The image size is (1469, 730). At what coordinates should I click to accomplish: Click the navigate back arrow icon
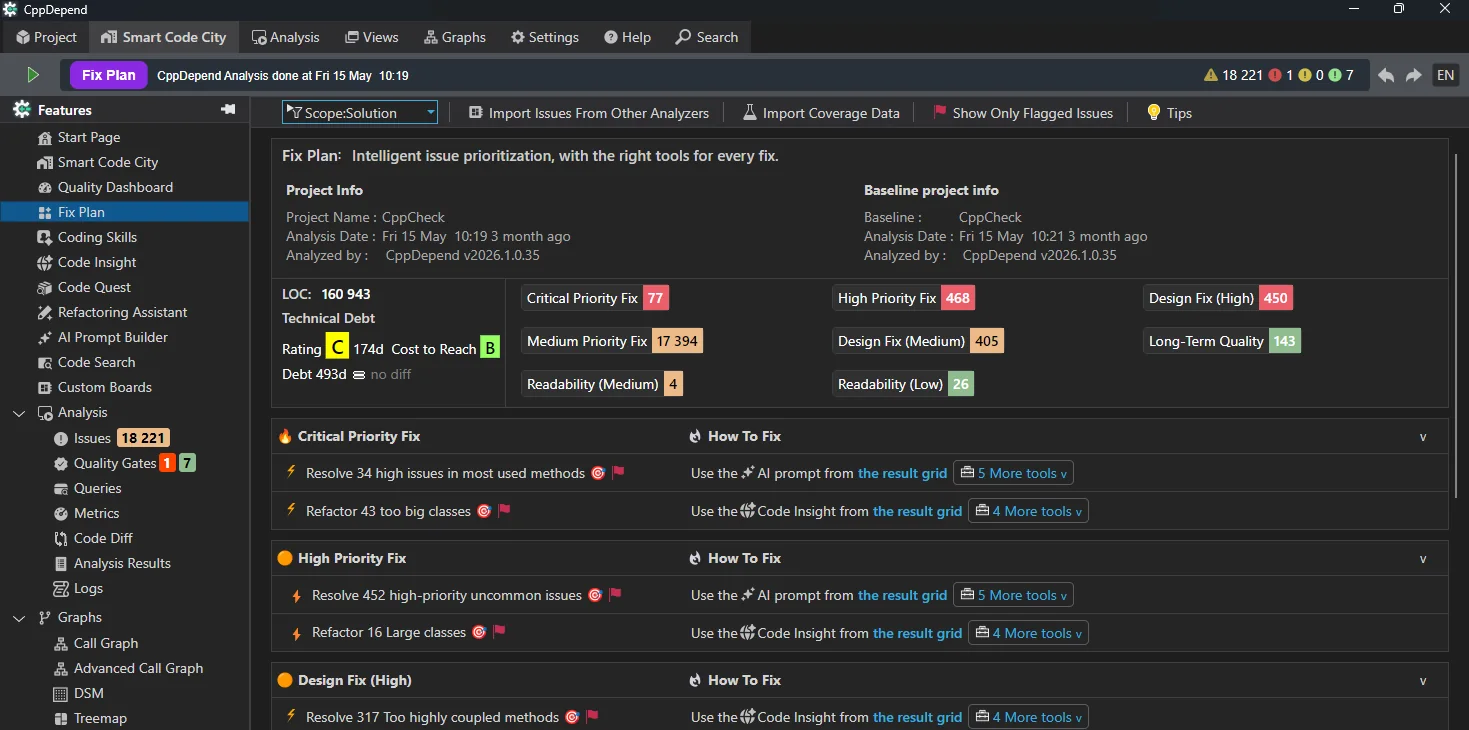click(1386, 75)
